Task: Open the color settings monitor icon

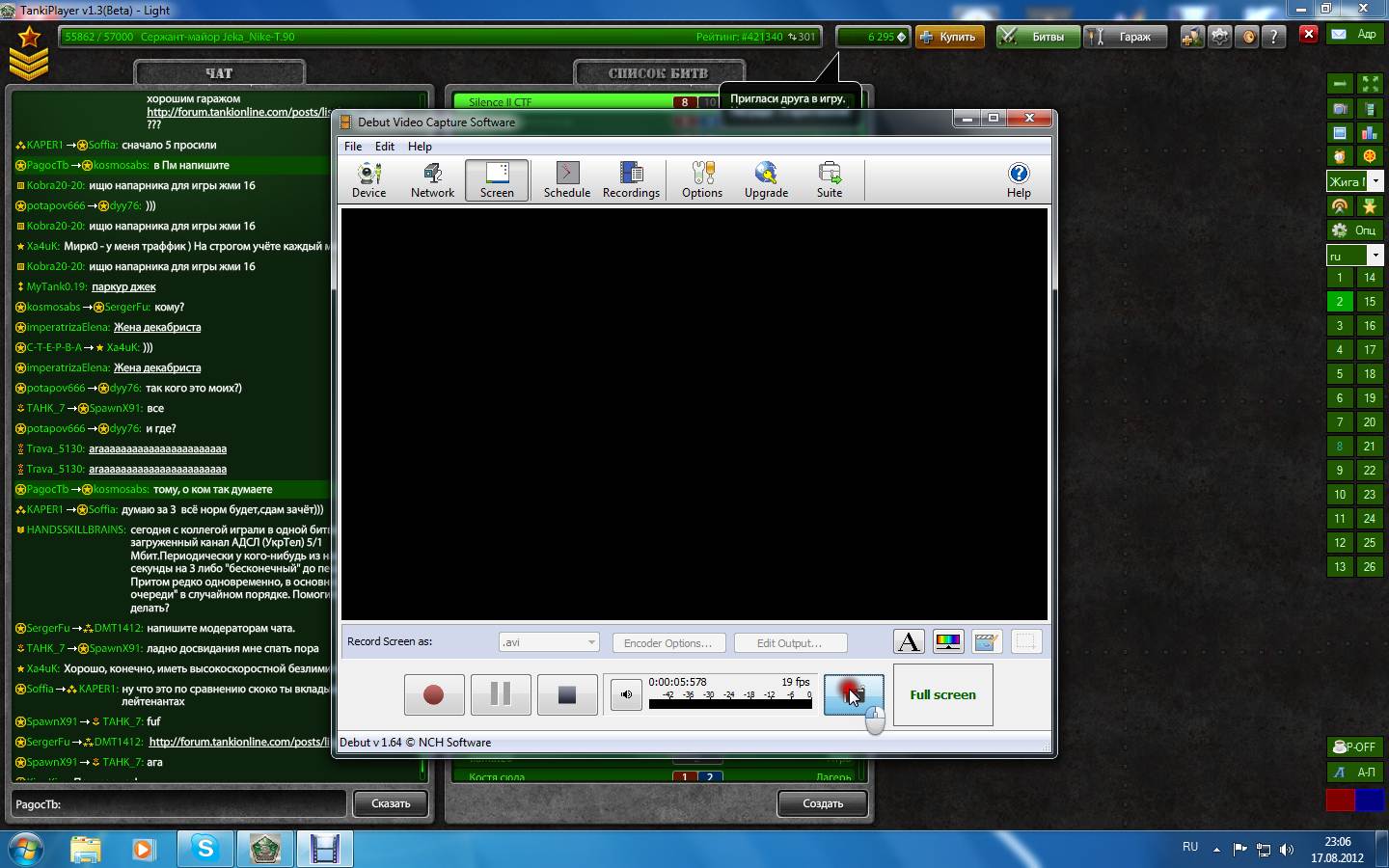Action: [x=947, y=642]
